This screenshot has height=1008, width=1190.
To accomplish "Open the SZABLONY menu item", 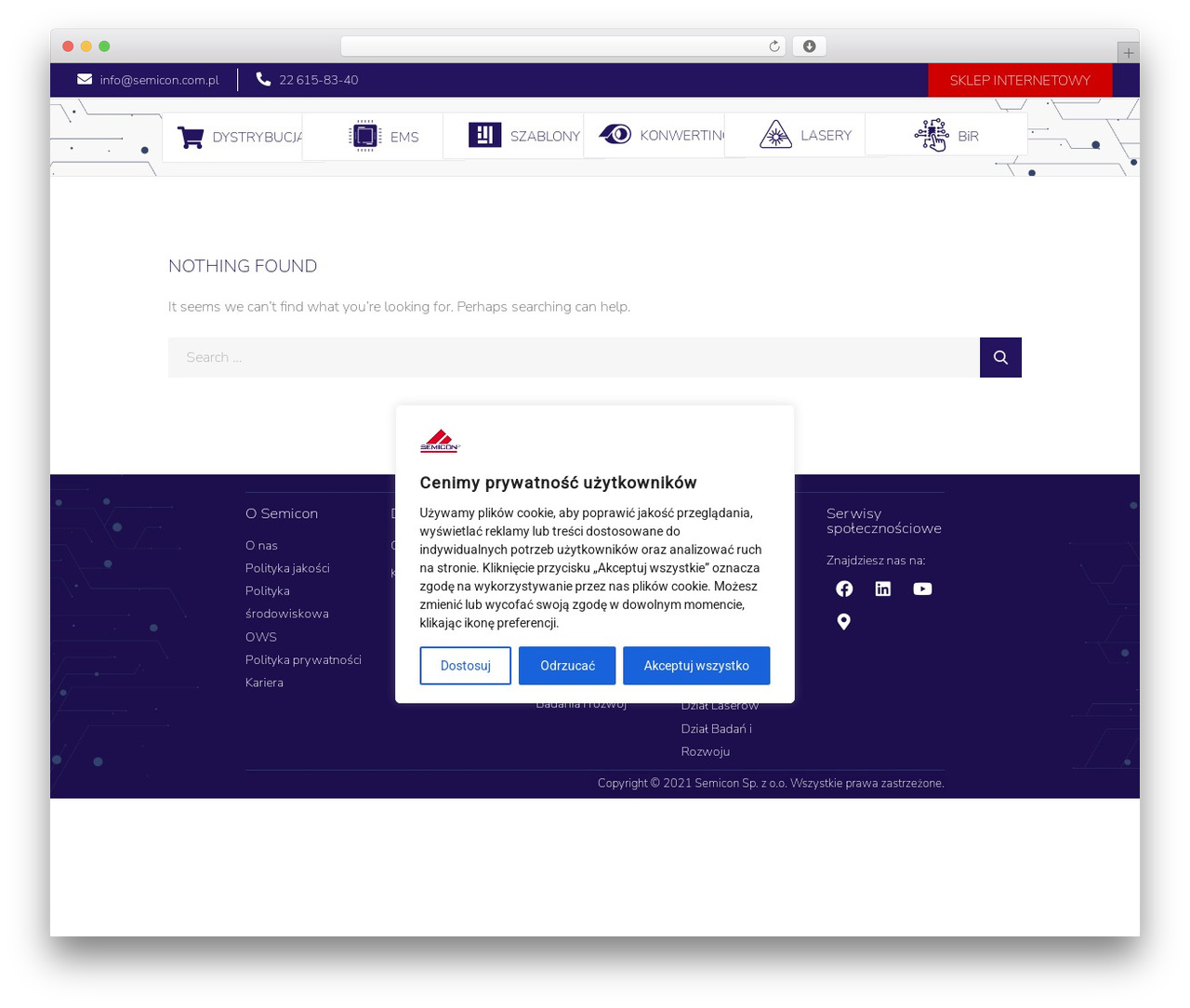I will 513,137.
